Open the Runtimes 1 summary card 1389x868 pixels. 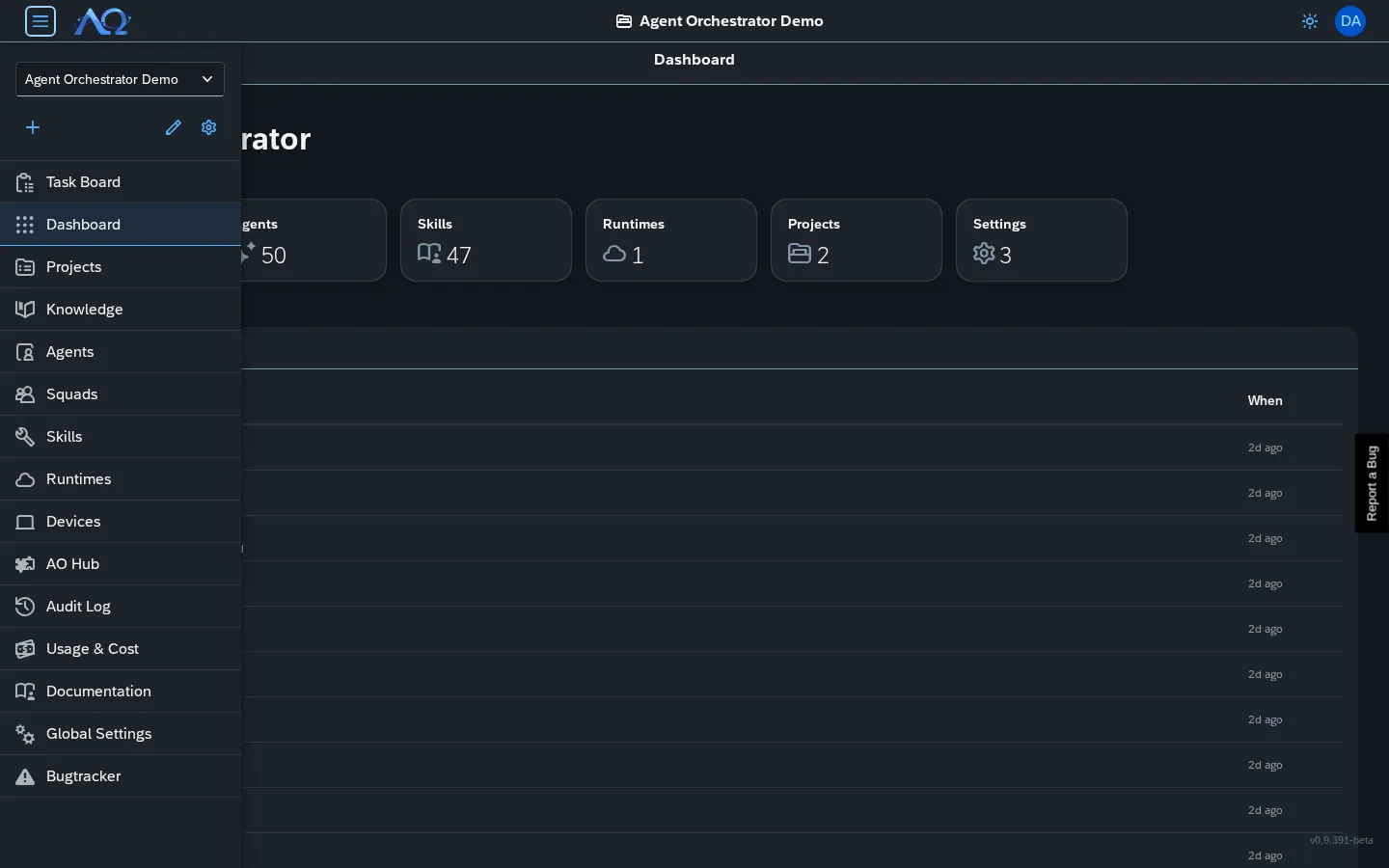tap(671, 240)
